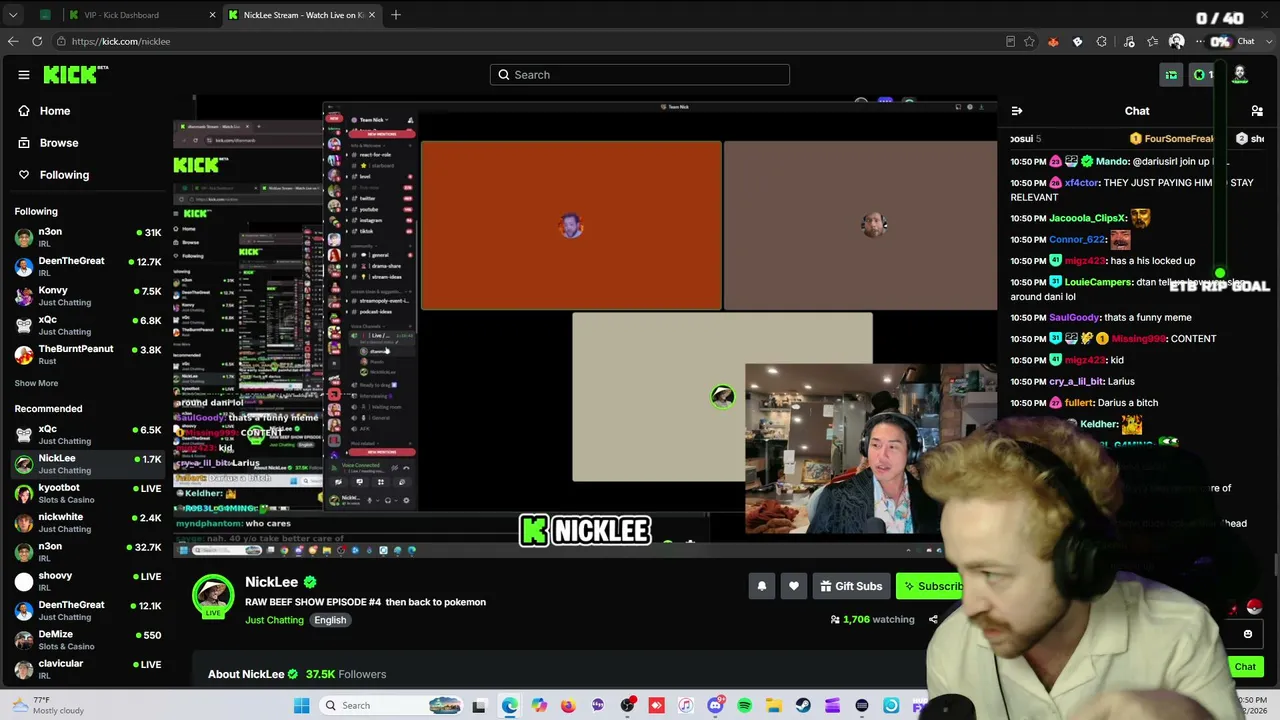Open a new browser tab

coord(396,15)
